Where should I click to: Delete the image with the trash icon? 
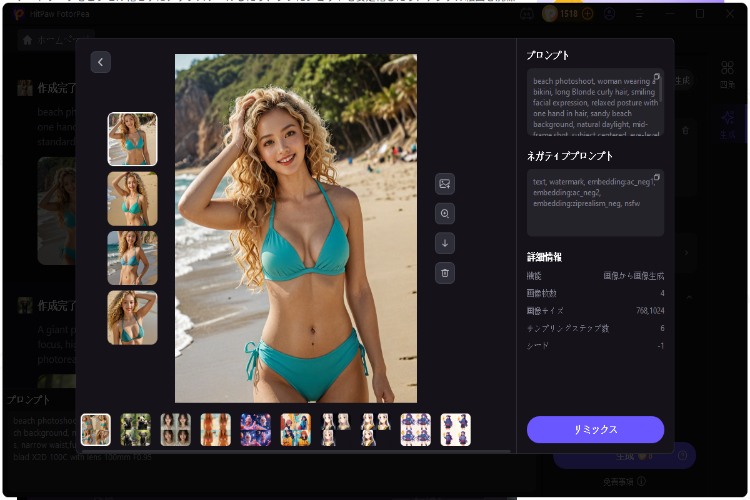pyautogui.click(x=445, y=273)
